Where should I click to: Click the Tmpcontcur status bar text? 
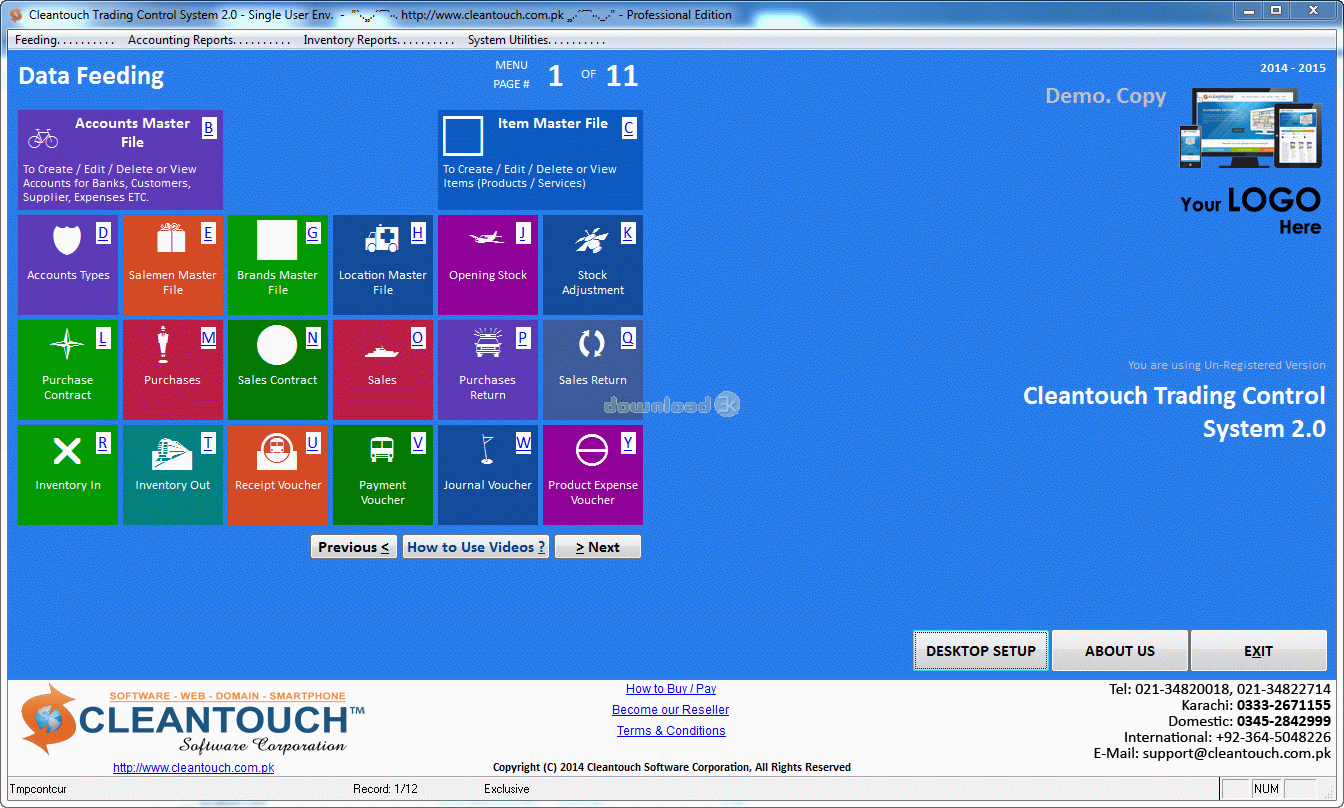[x=38, y=789]
